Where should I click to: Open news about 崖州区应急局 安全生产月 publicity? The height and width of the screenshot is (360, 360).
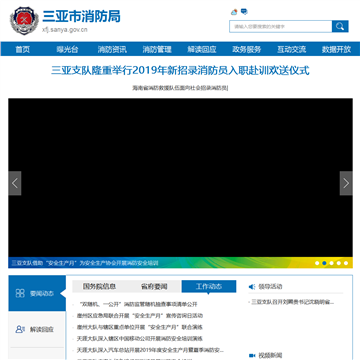(x=140, y=316)
